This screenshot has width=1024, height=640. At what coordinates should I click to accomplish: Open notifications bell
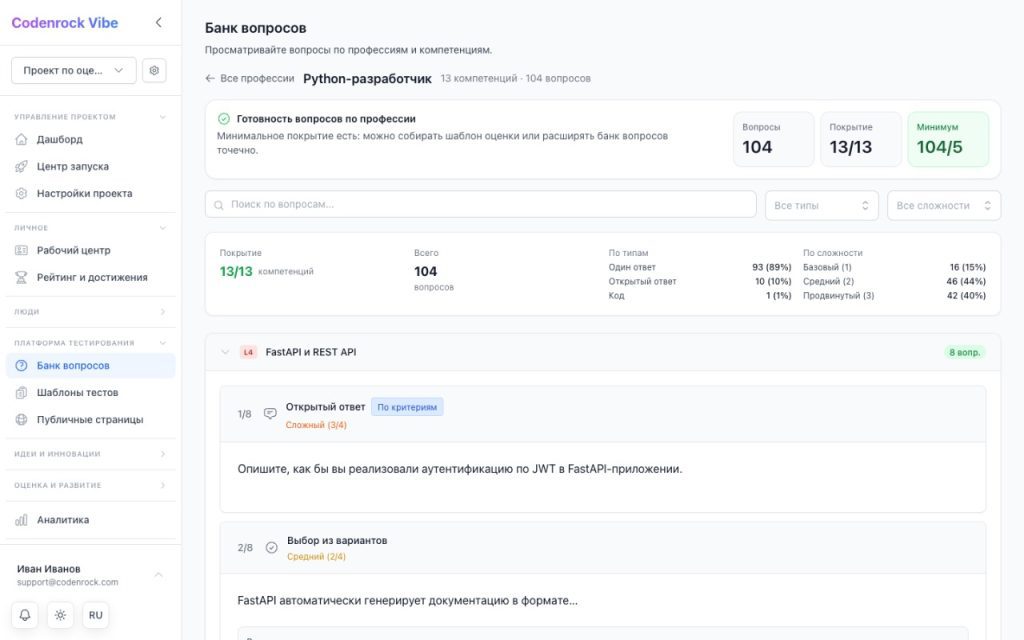tap(25, 615)
